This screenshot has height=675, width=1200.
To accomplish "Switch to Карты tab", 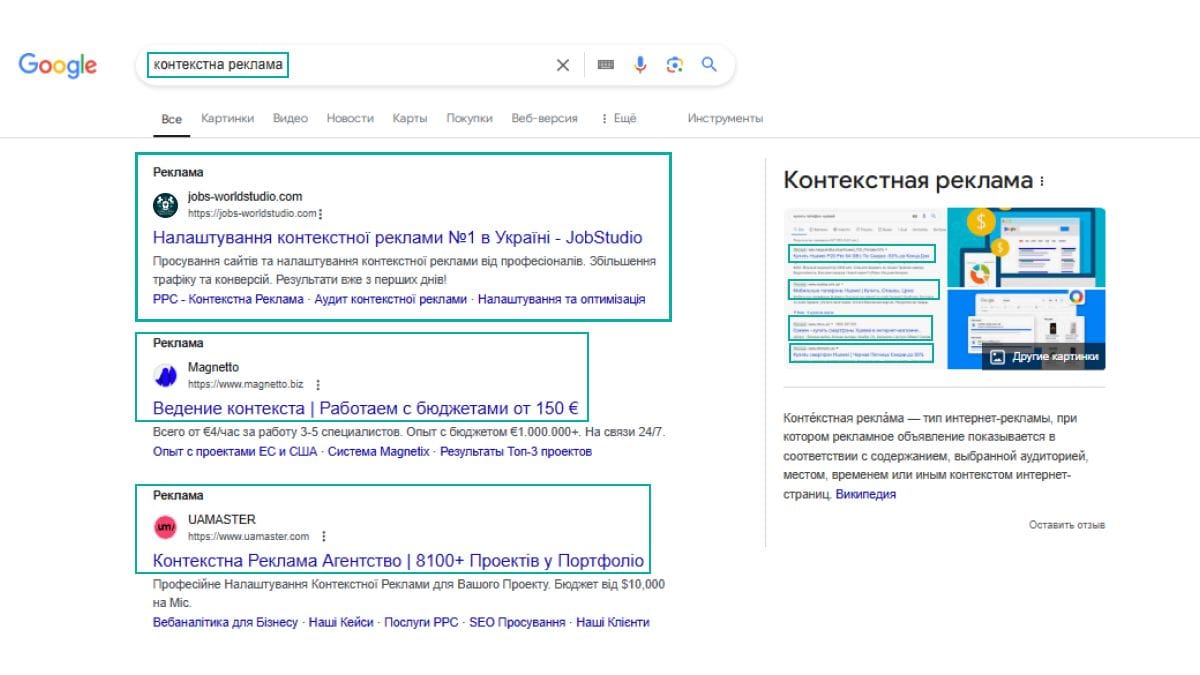I will (x=410, y=118).
